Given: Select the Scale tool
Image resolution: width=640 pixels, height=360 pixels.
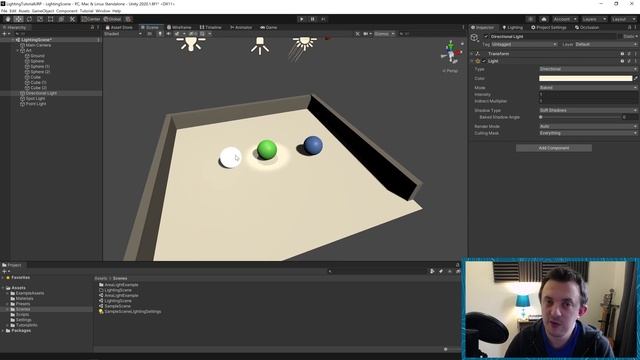Looking at the screenshot, I should [x=40, y=19].
